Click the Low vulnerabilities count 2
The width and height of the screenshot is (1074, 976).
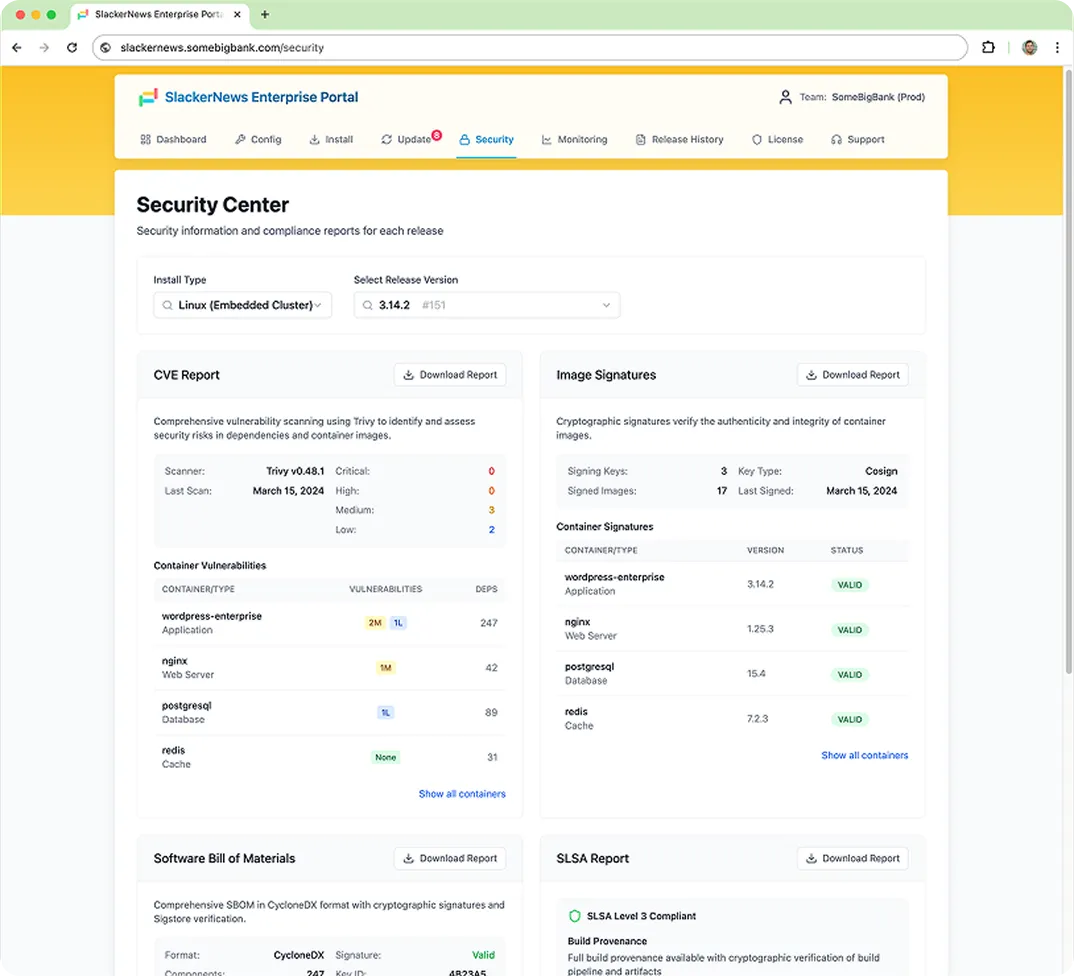click(x=492, y=530)
